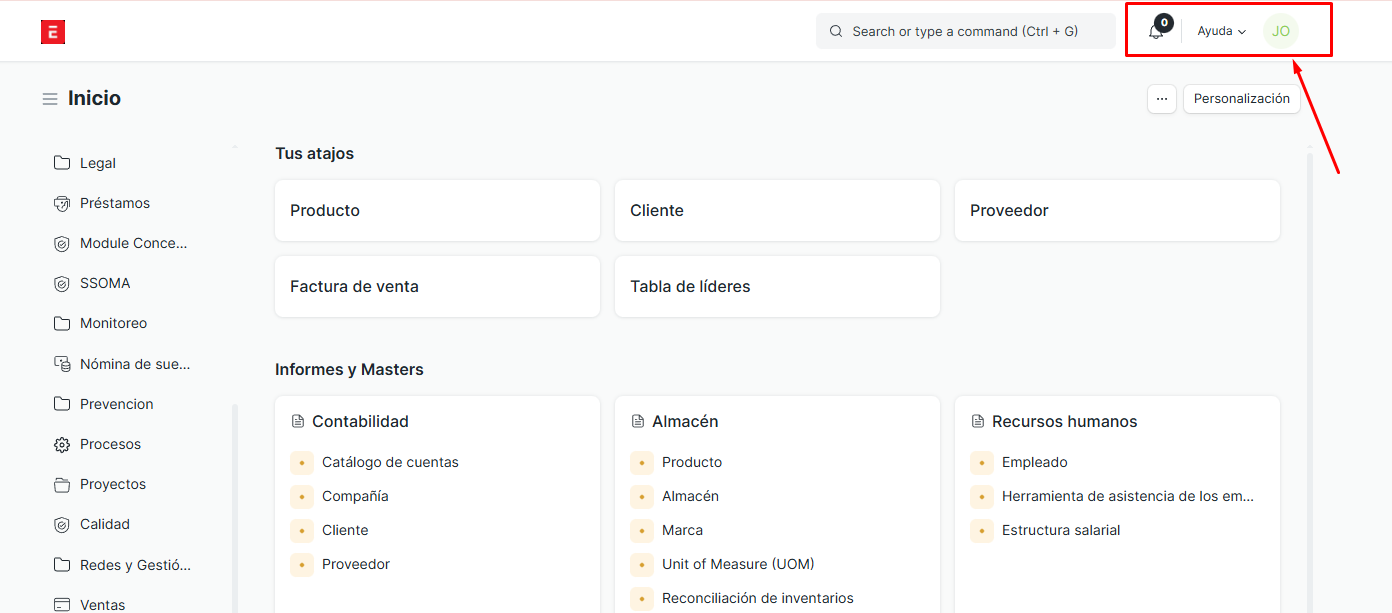
Task: Expand the Ayuda dropdown
Action: click(x=1221, y=31)
